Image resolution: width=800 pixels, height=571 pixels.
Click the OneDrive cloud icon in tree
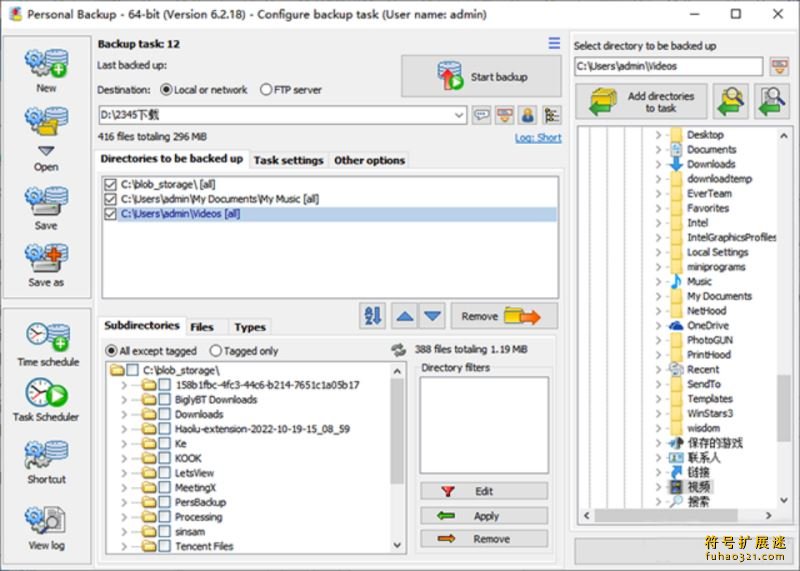[676, 326]
